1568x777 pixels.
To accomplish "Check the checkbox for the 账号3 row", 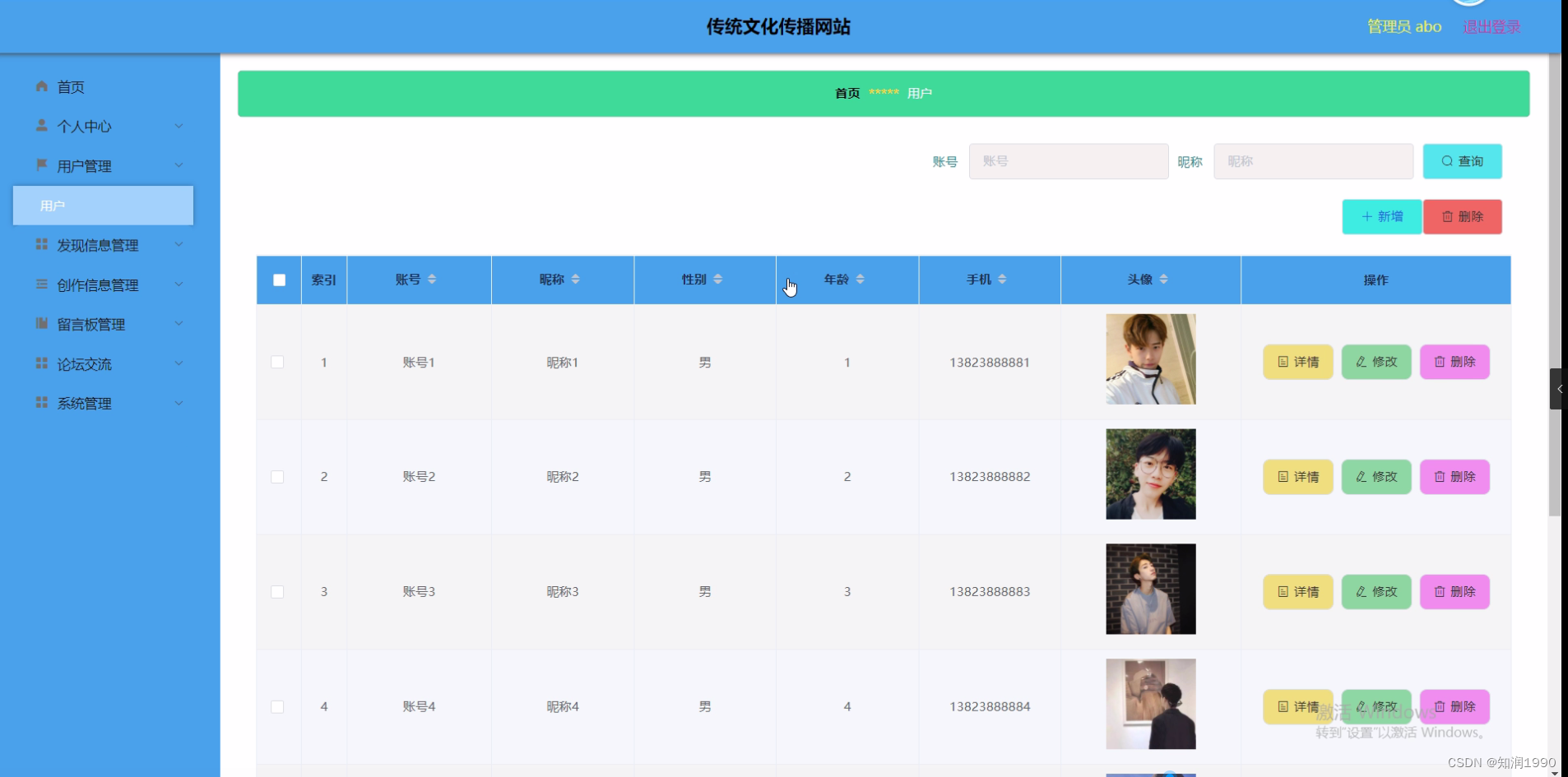I will tap(278, 591).
